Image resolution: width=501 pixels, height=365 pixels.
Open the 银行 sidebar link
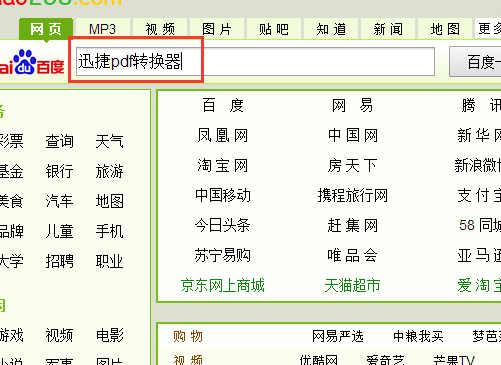click(x=59, y=171)
